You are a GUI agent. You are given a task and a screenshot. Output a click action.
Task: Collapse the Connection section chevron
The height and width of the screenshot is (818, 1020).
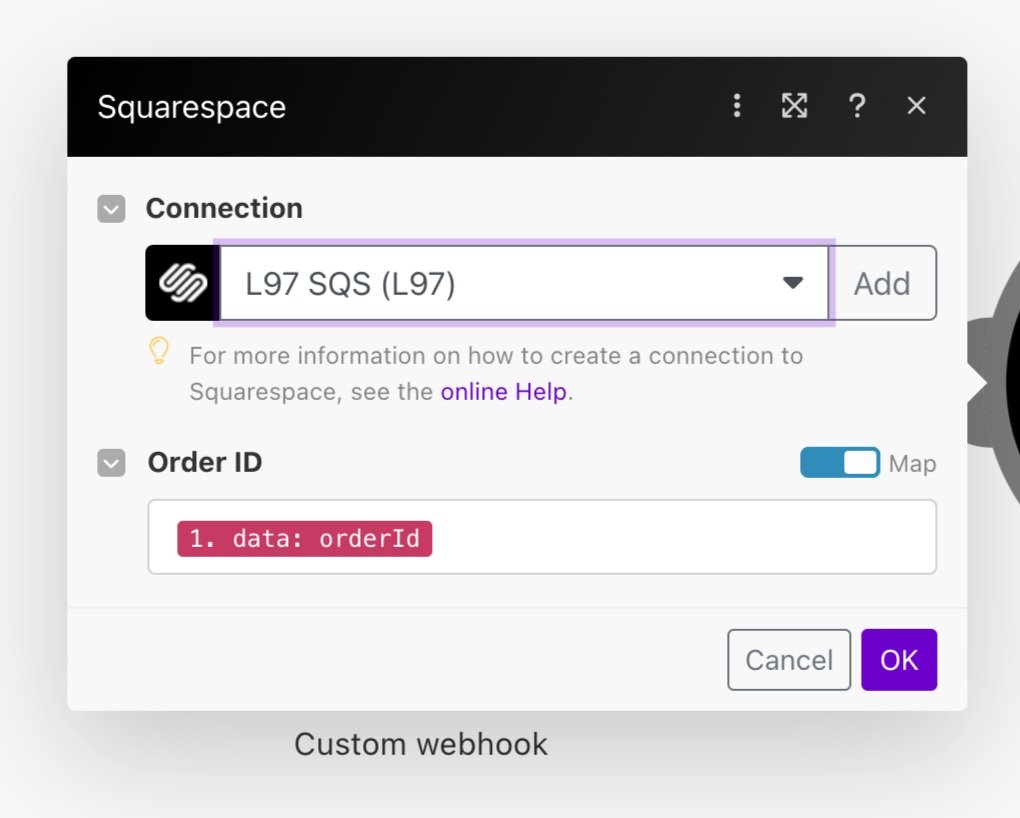coord(111,209)
